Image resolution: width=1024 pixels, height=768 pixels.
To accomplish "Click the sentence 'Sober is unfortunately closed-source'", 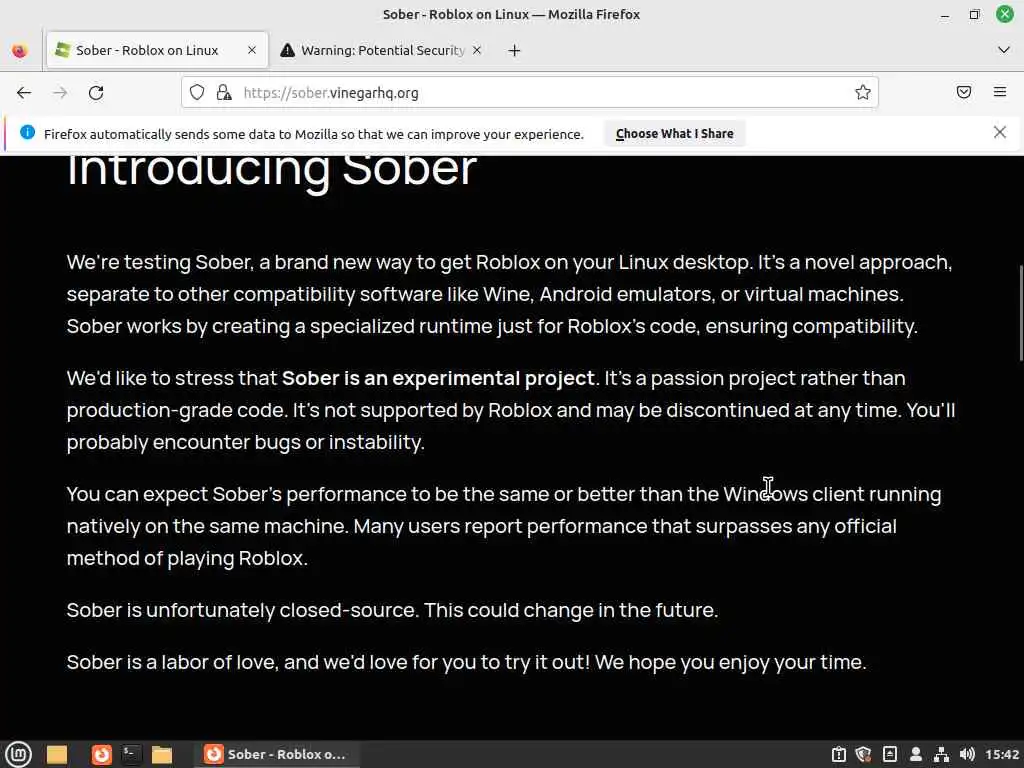I will (242, 610).
